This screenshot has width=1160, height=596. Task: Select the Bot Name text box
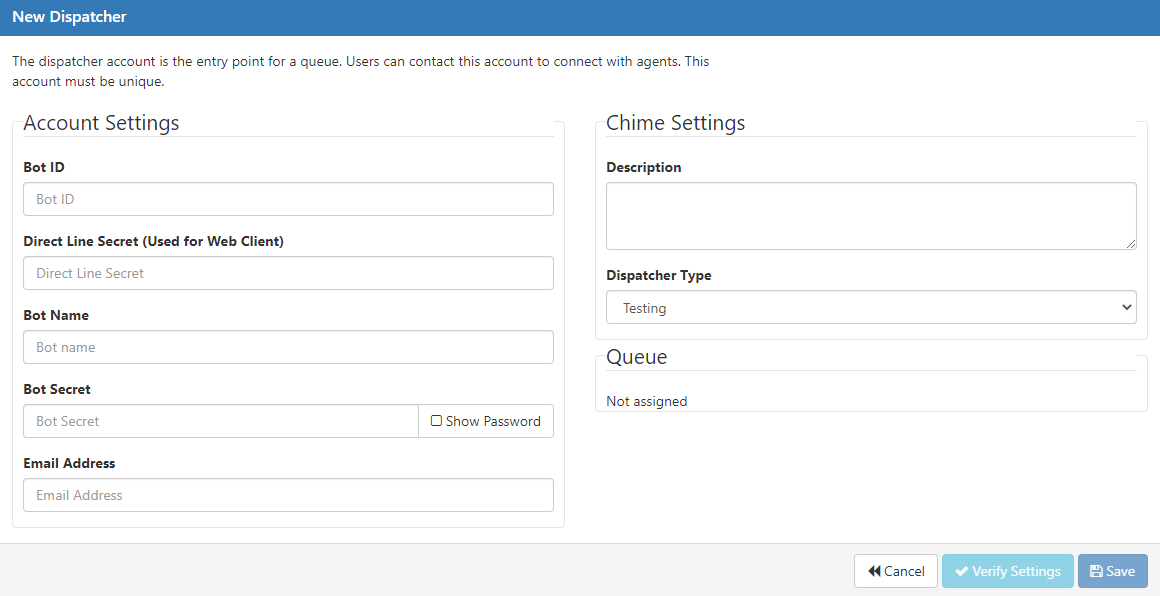point(289,347)
